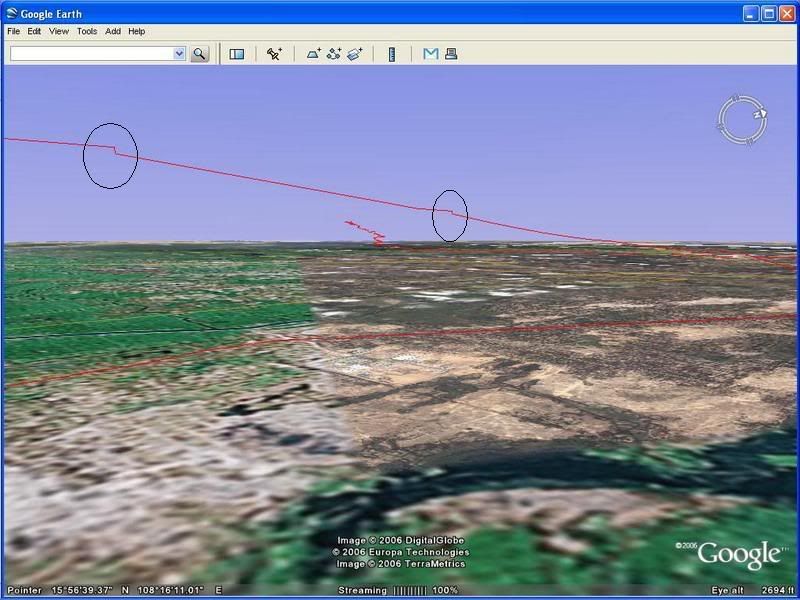Click the Streaming progress indicator bars
This screenshot has width=800, height=600.
(410, 590)
